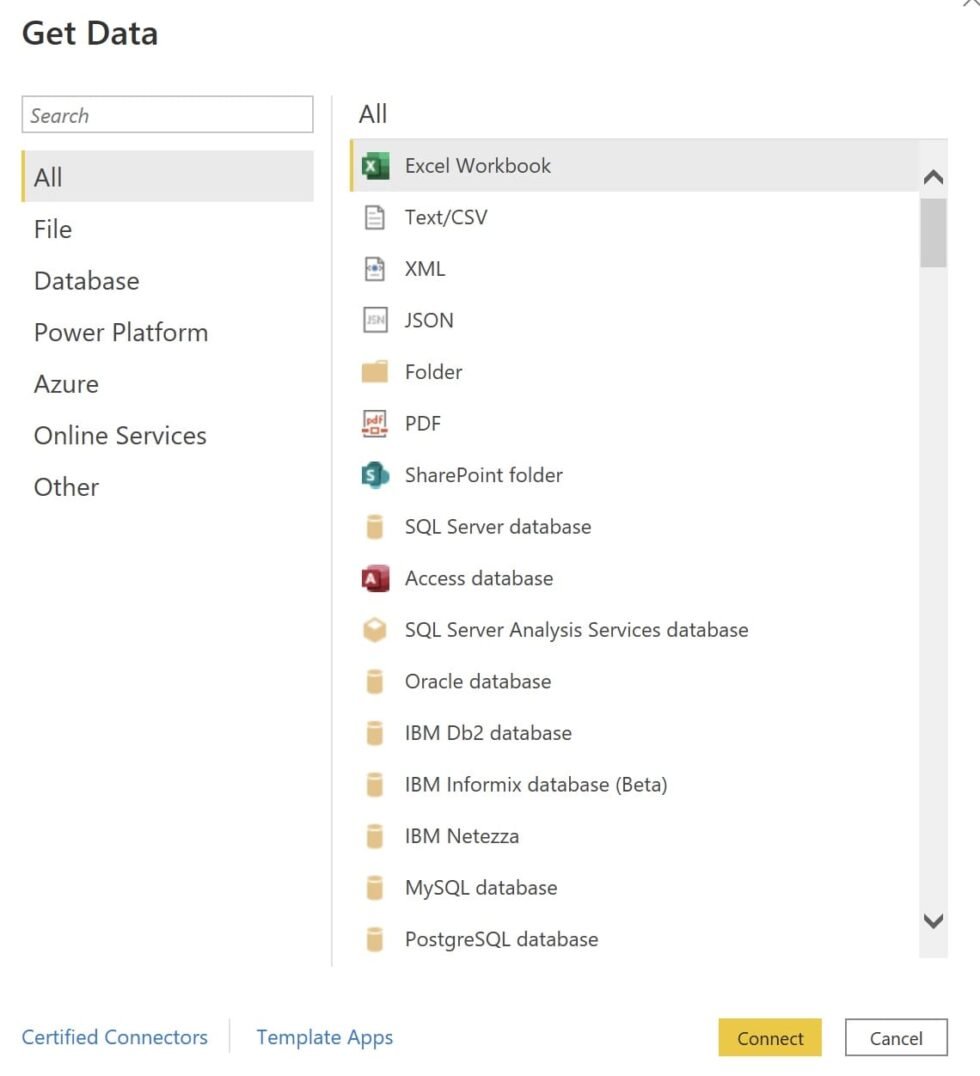Click the SharePoint folder connector icon

pyautogui.click(x=374, y=475)
